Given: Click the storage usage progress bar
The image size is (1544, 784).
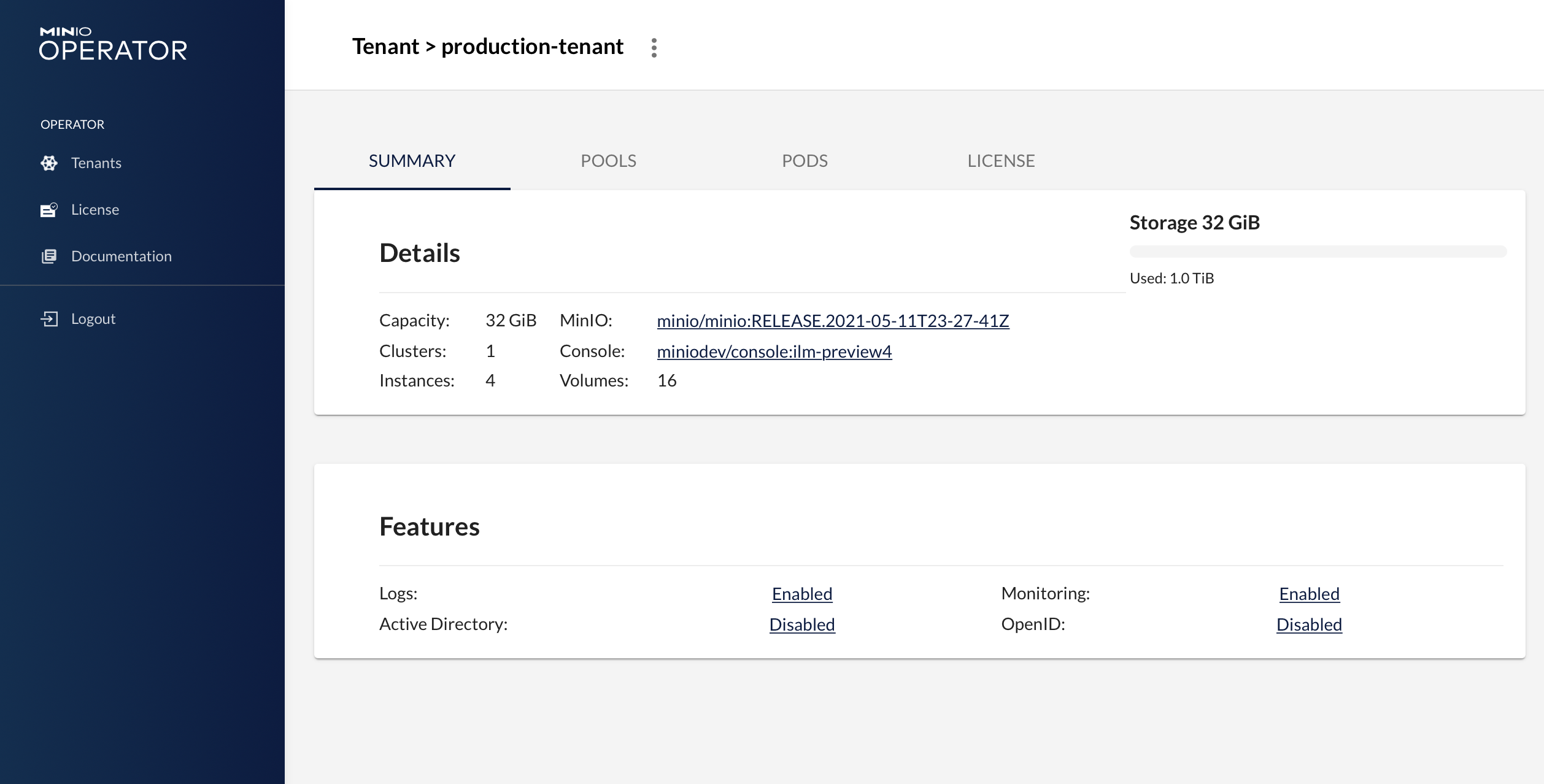Looking at the screenshot, I should (x=1318, y=252).
